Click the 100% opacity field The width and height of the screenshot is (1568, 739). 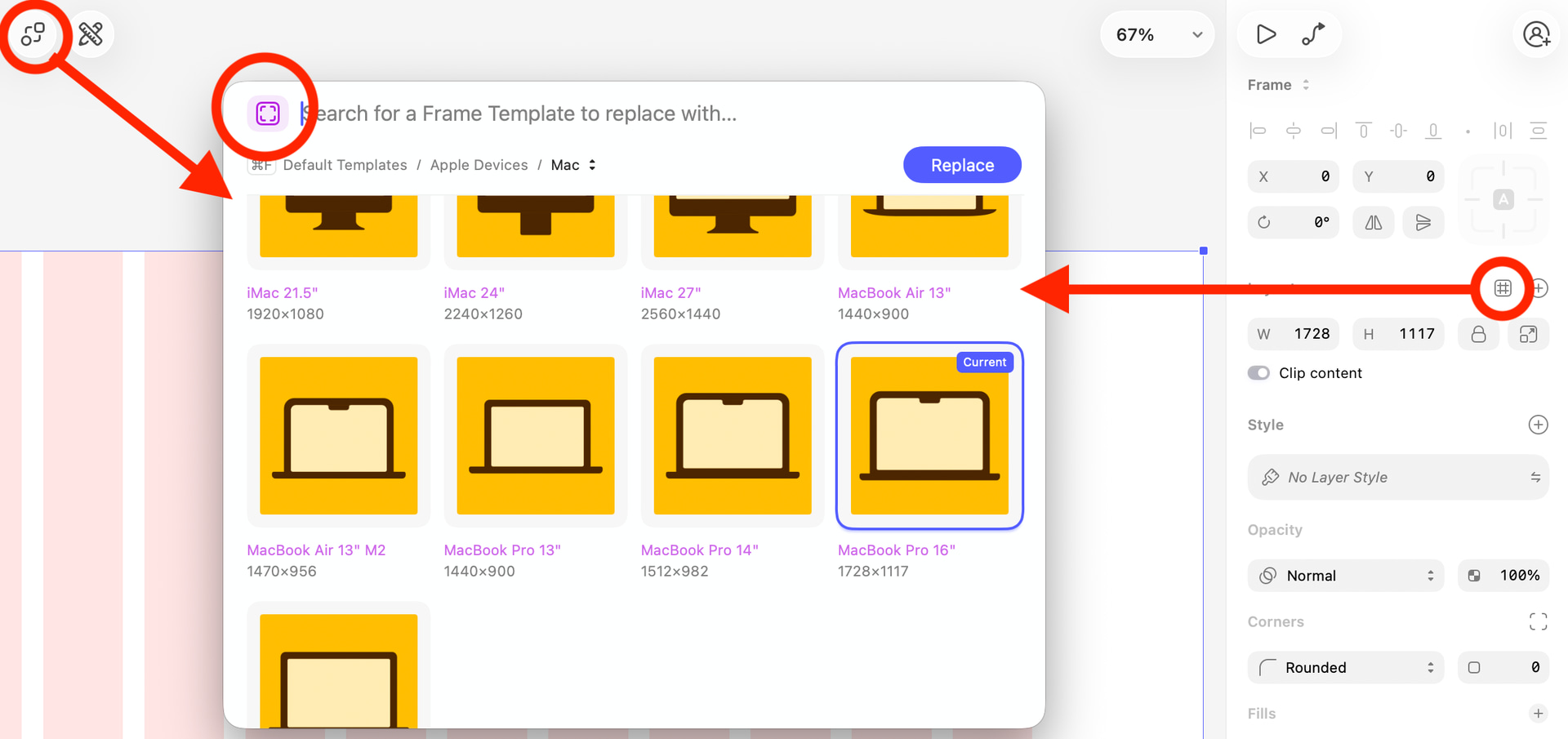(x=1503, y=576)
